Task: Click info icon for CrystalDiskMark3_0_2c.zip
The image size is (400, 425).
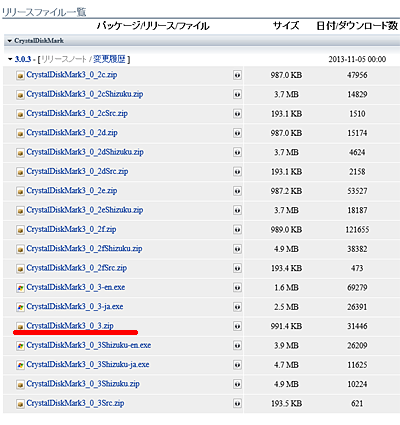Action: coord(237,75)
